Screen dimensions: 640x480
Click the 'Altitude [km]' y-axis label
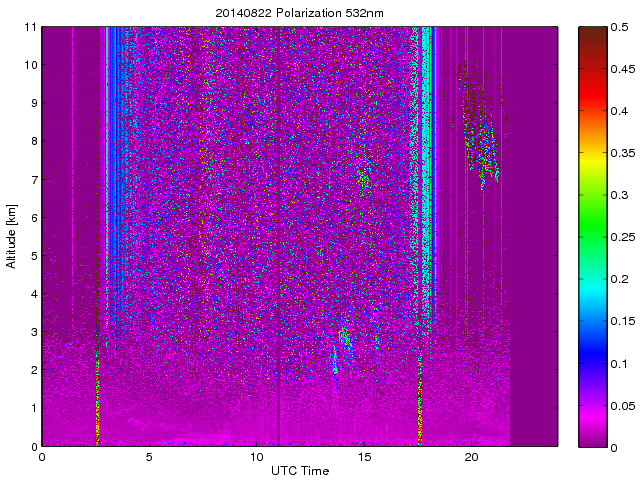(12, 236)
